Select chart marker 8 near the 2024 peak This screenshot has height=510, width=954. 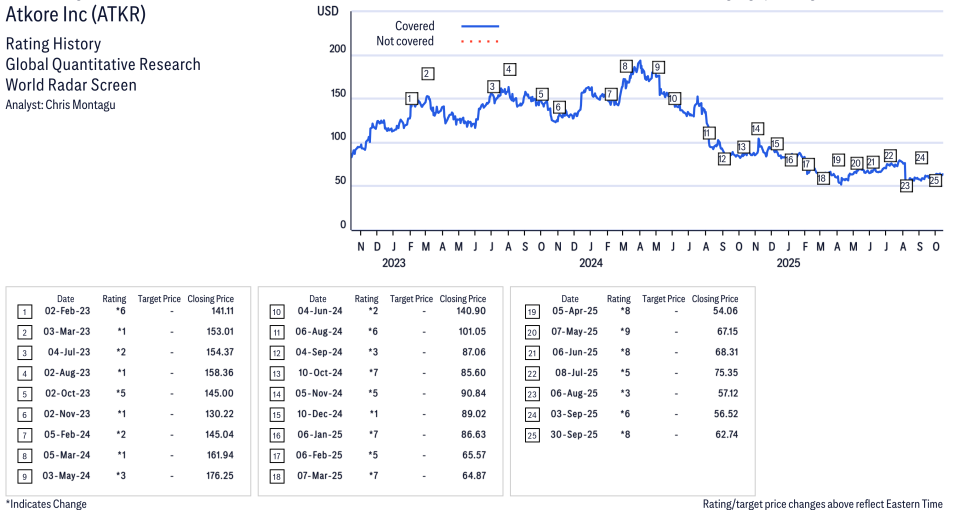click(625, 67)
